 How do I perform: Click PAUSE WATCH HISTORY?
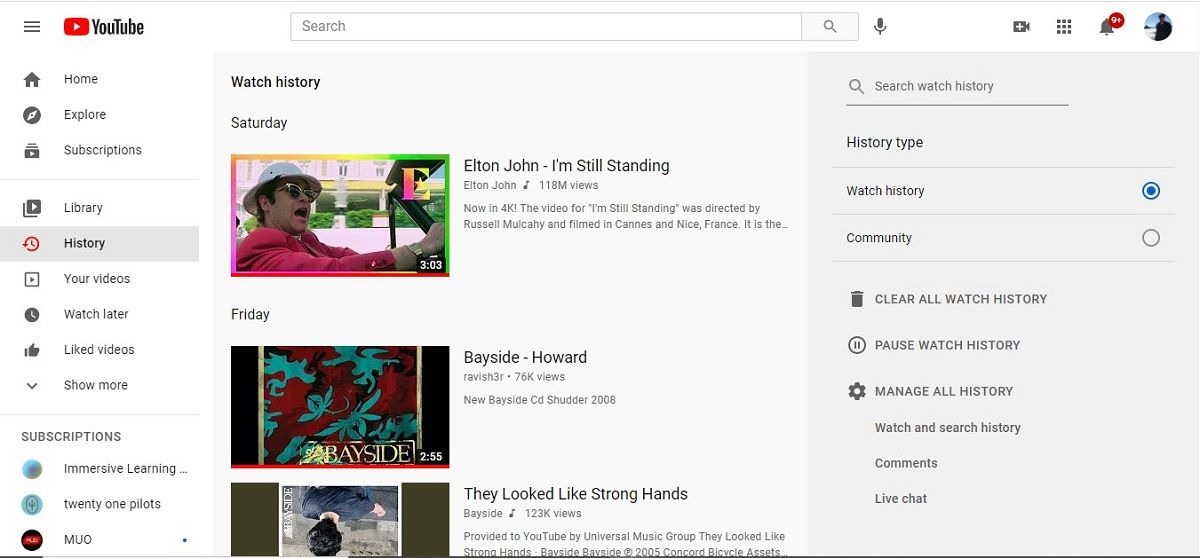[947, 345]
